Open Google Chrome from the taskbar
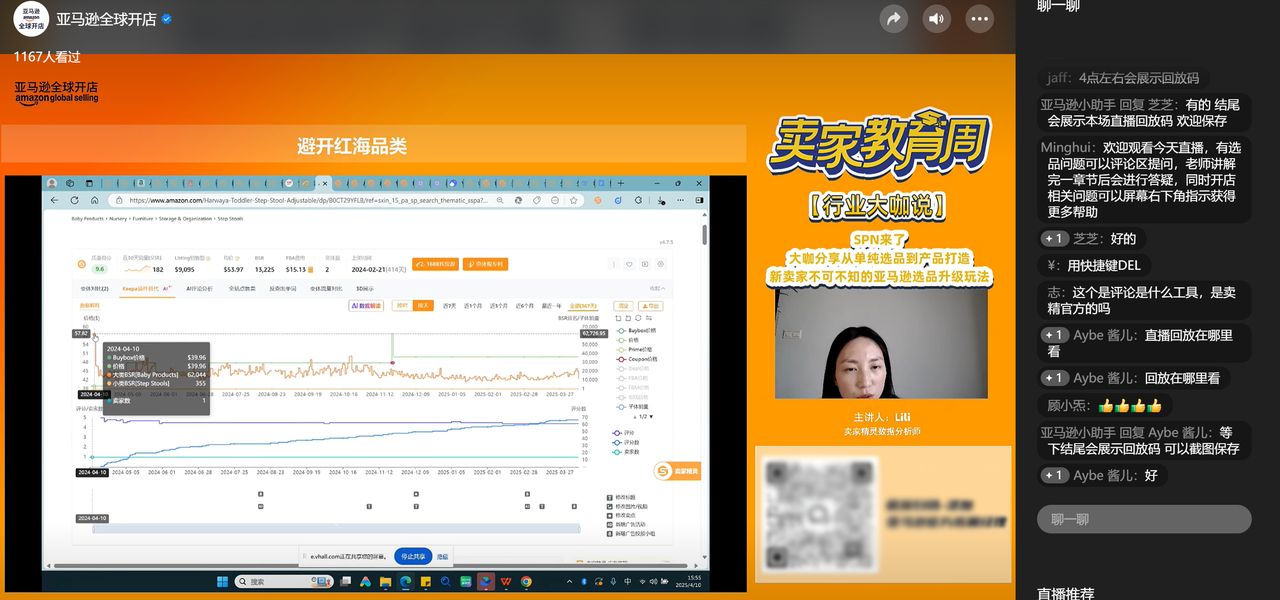The height and width of the screenshot is (600, 1280). click(x=526, y=581)
